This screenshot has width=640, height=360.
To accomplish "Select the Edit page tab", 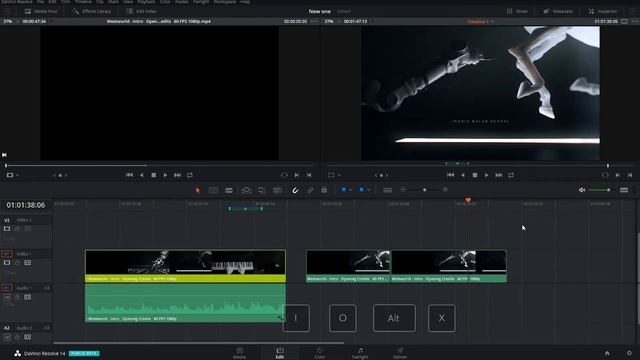I will pos(280,353).
